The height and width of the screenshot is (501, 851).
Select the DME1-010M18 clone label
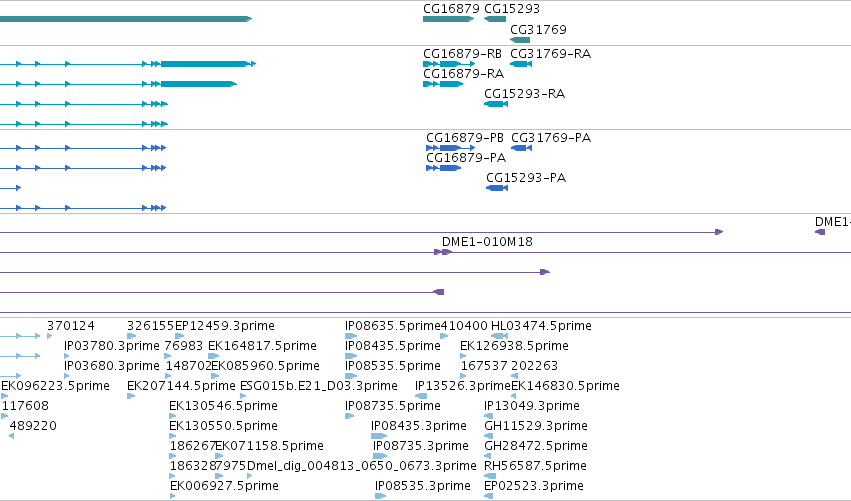click(487, 242)
